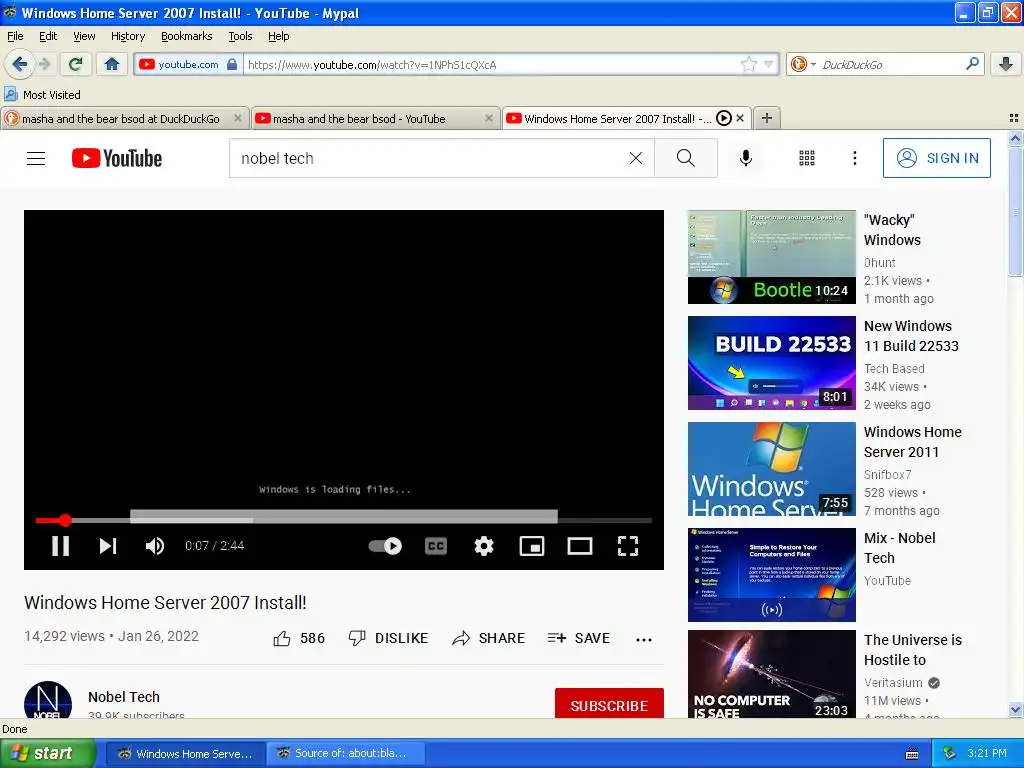
Task: Open the View menu
Action: coord(84,36)
